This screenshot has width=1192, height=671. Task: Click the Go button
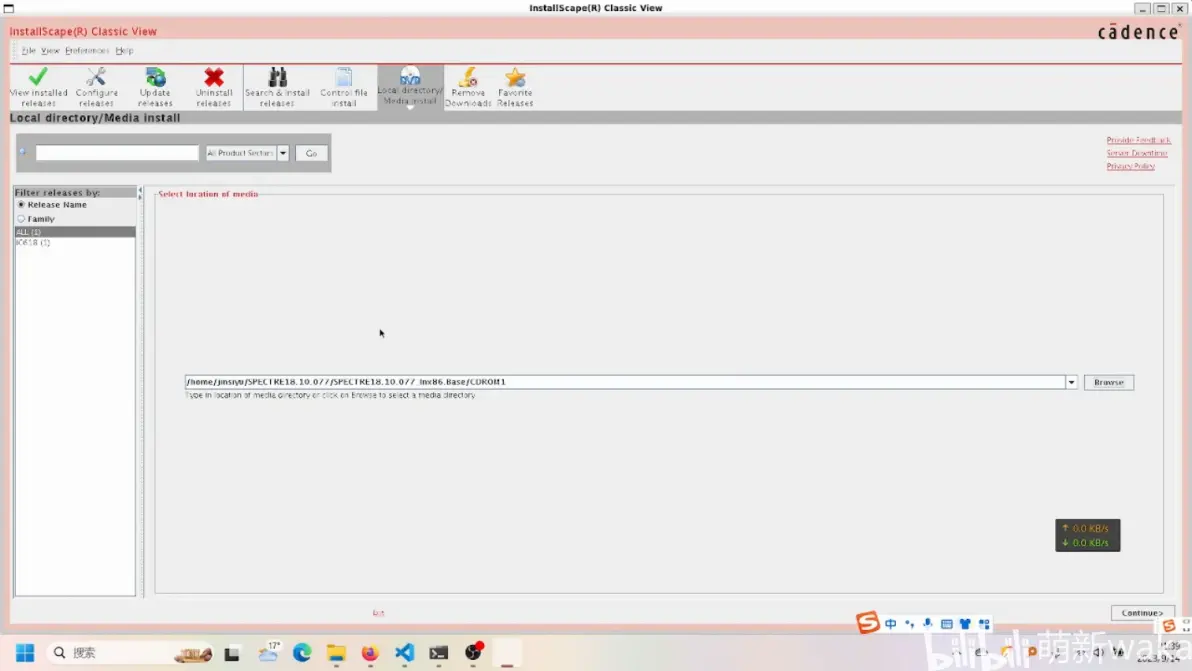pyautogui.click(x=311, y=154)
